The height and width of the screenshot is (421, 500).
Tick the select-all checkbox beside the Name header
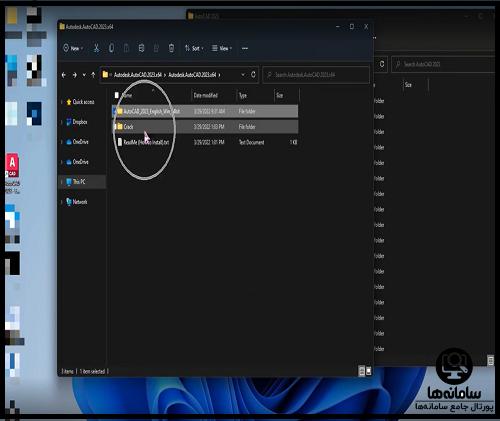click(x=117, y=95)
